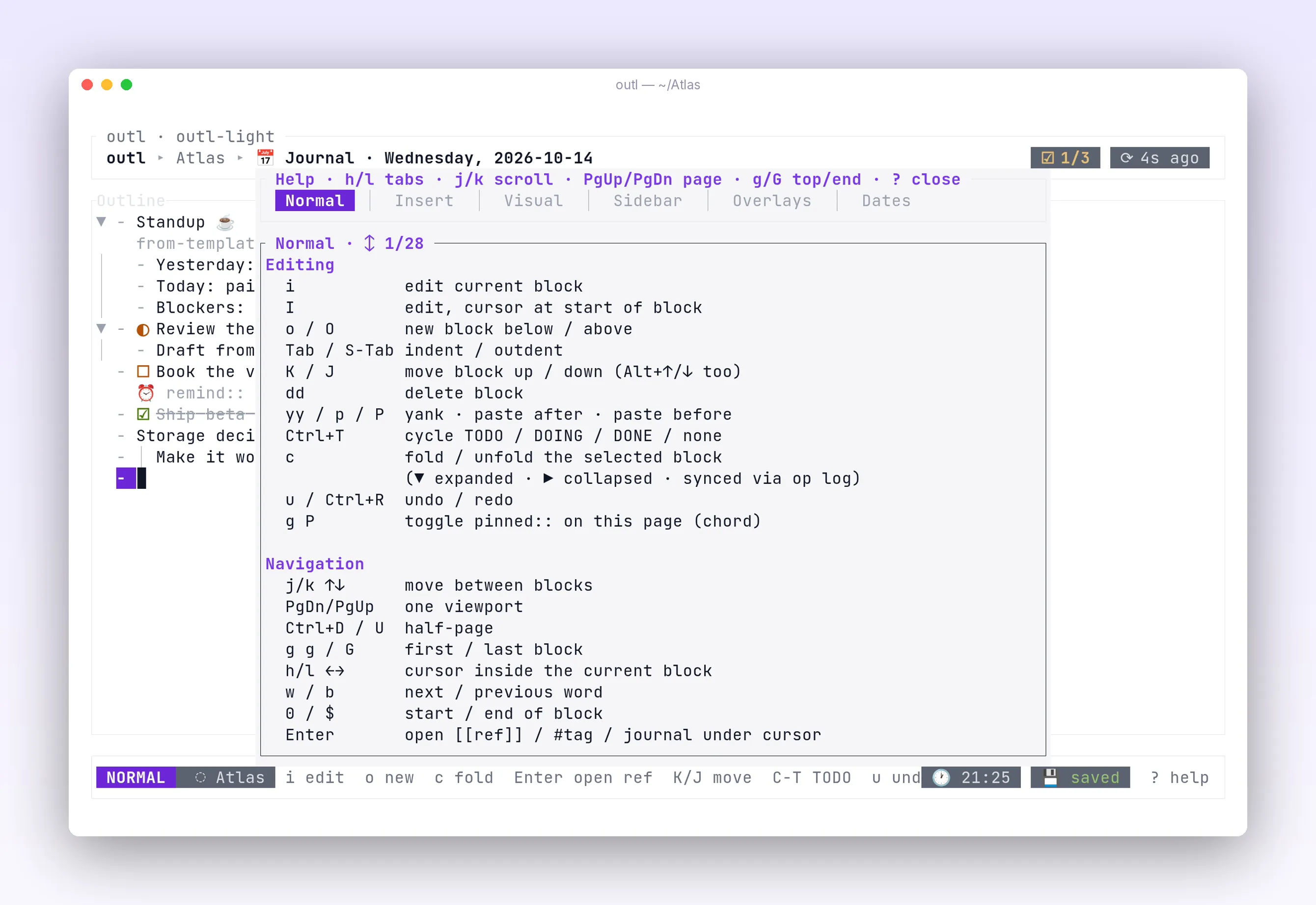Click the 'Navigation' section heading

pyautogui.click(x=315, y=563)
